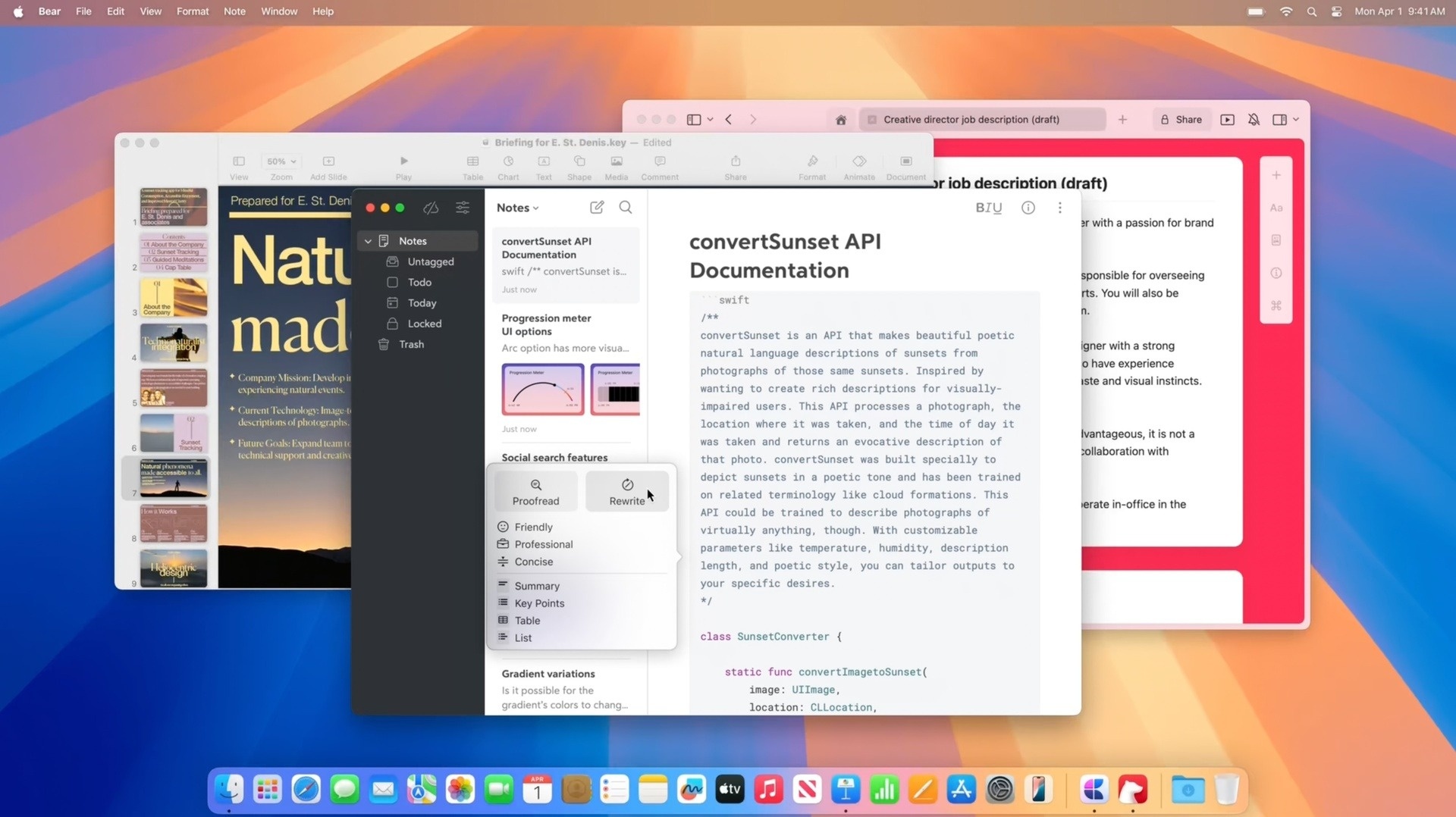Click the Rewrite writing tool

point(627,492)
